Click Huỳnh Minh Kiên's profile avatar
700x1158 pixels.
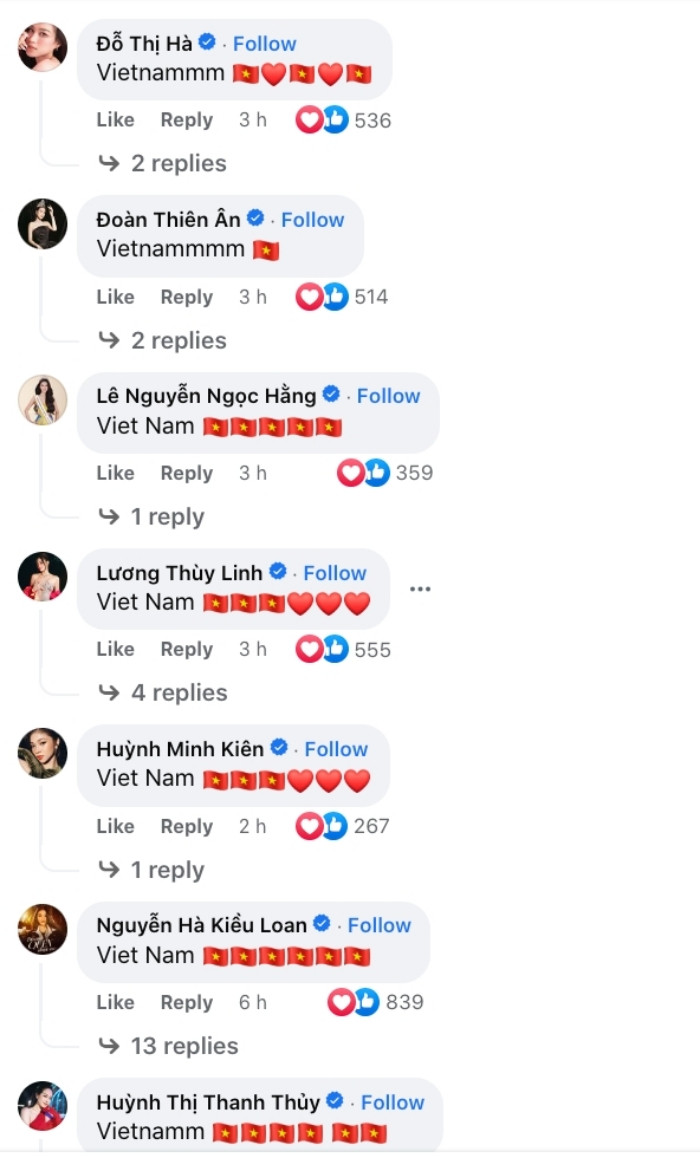[43, 753]
